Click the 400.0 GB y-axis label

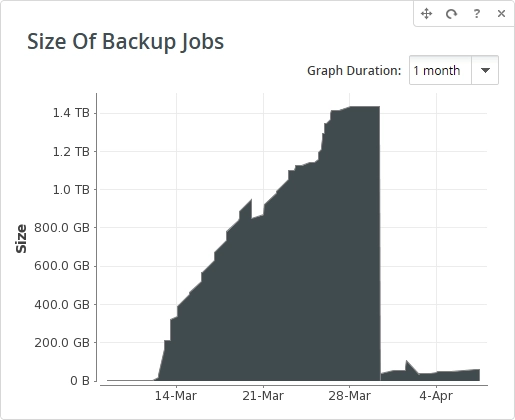(x=62, y=304)
